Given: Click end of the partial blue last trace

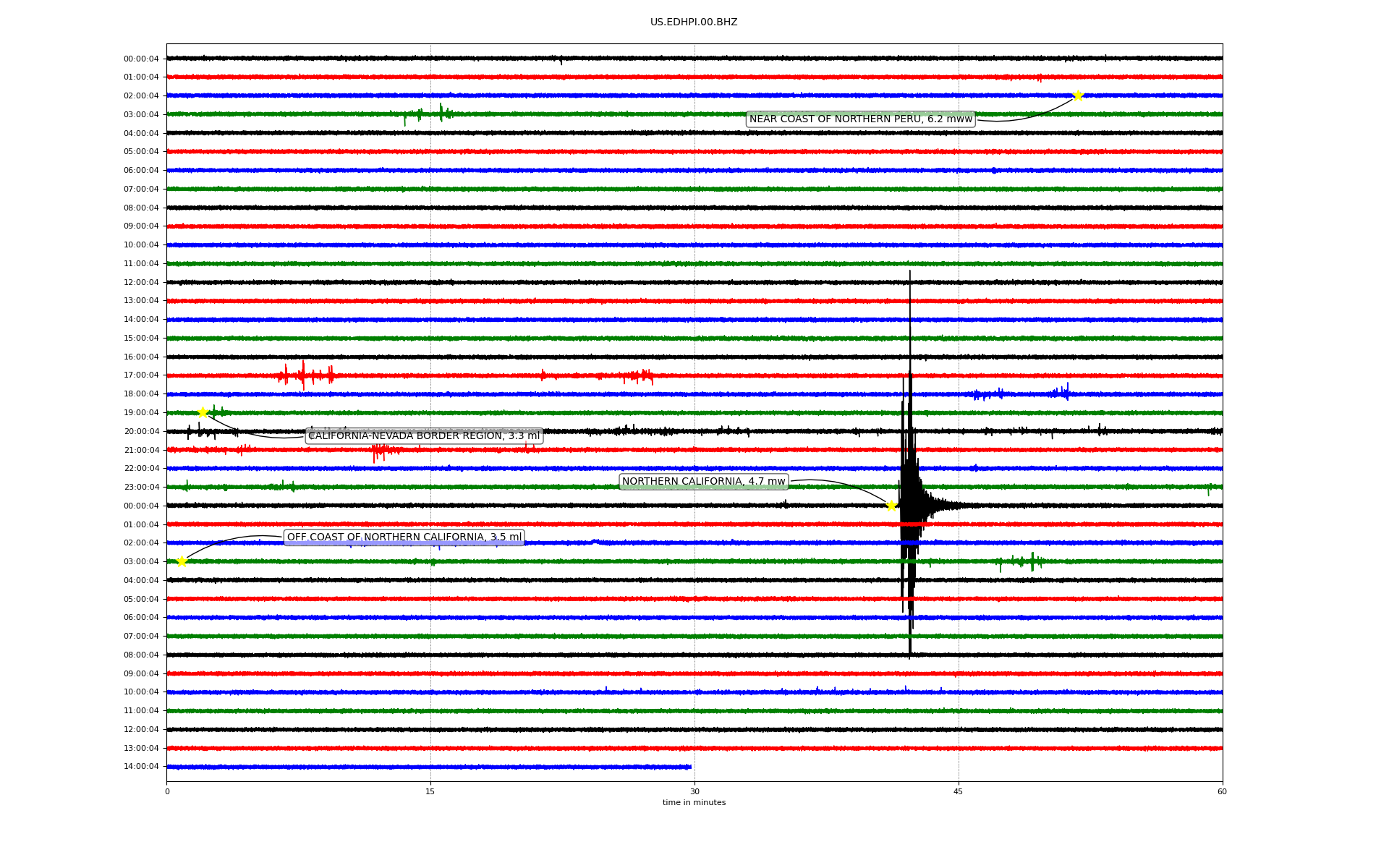Looking at the screenshot, I should coord(690,767).
